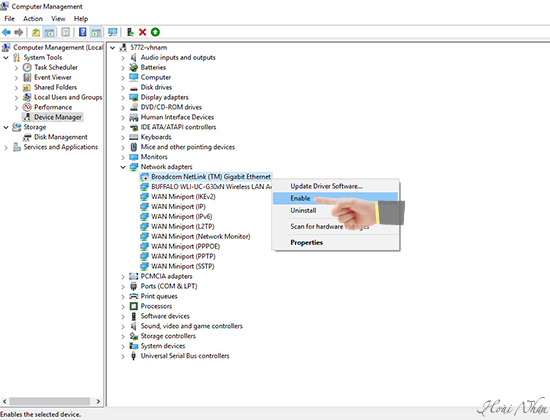Screen dimensions: 550x420
Task: Collapse the Network adapters category
Action: click(123, 167)
